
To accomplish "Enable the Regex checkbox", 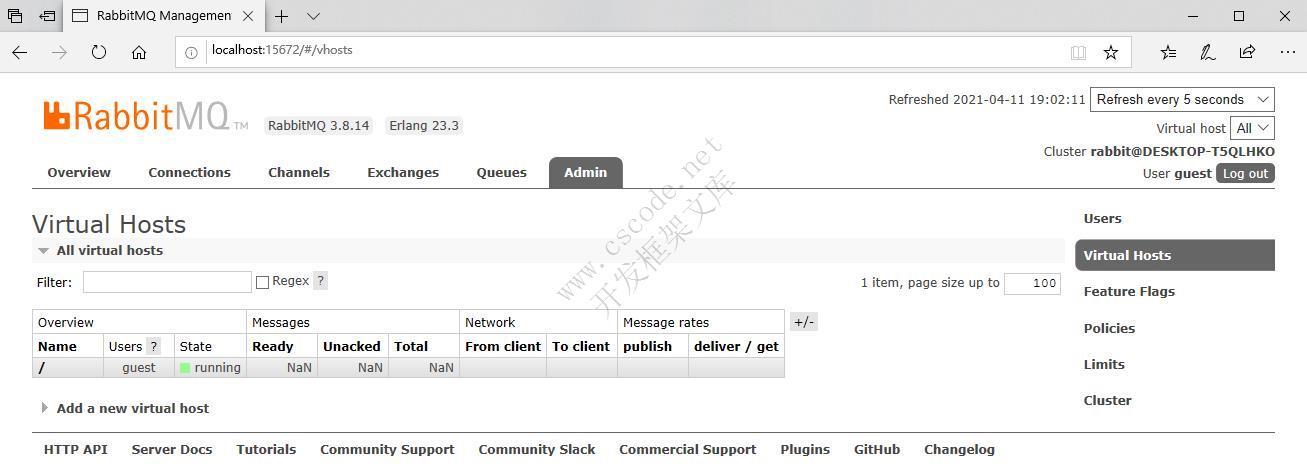I will (x=262, y=282).
